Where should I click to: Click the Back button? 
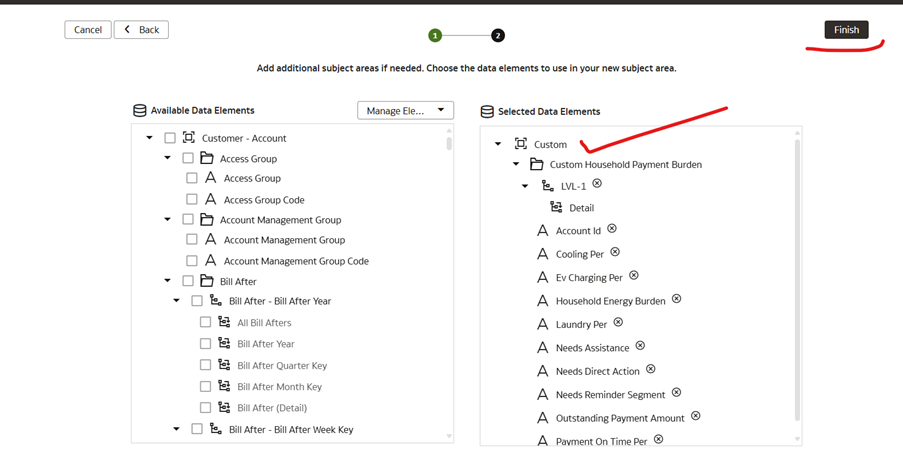click(x=141, y=30)
